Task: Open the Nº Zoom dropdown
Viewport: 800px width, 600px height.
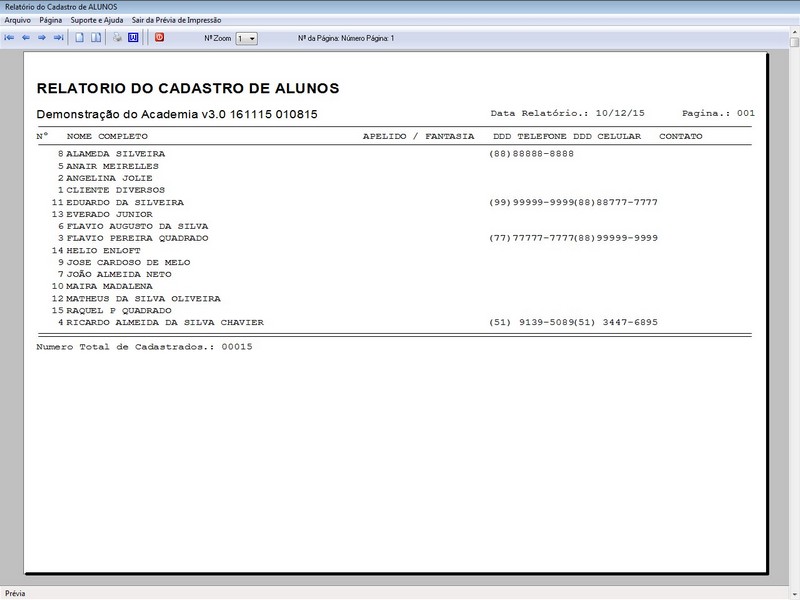Action: 246,39
